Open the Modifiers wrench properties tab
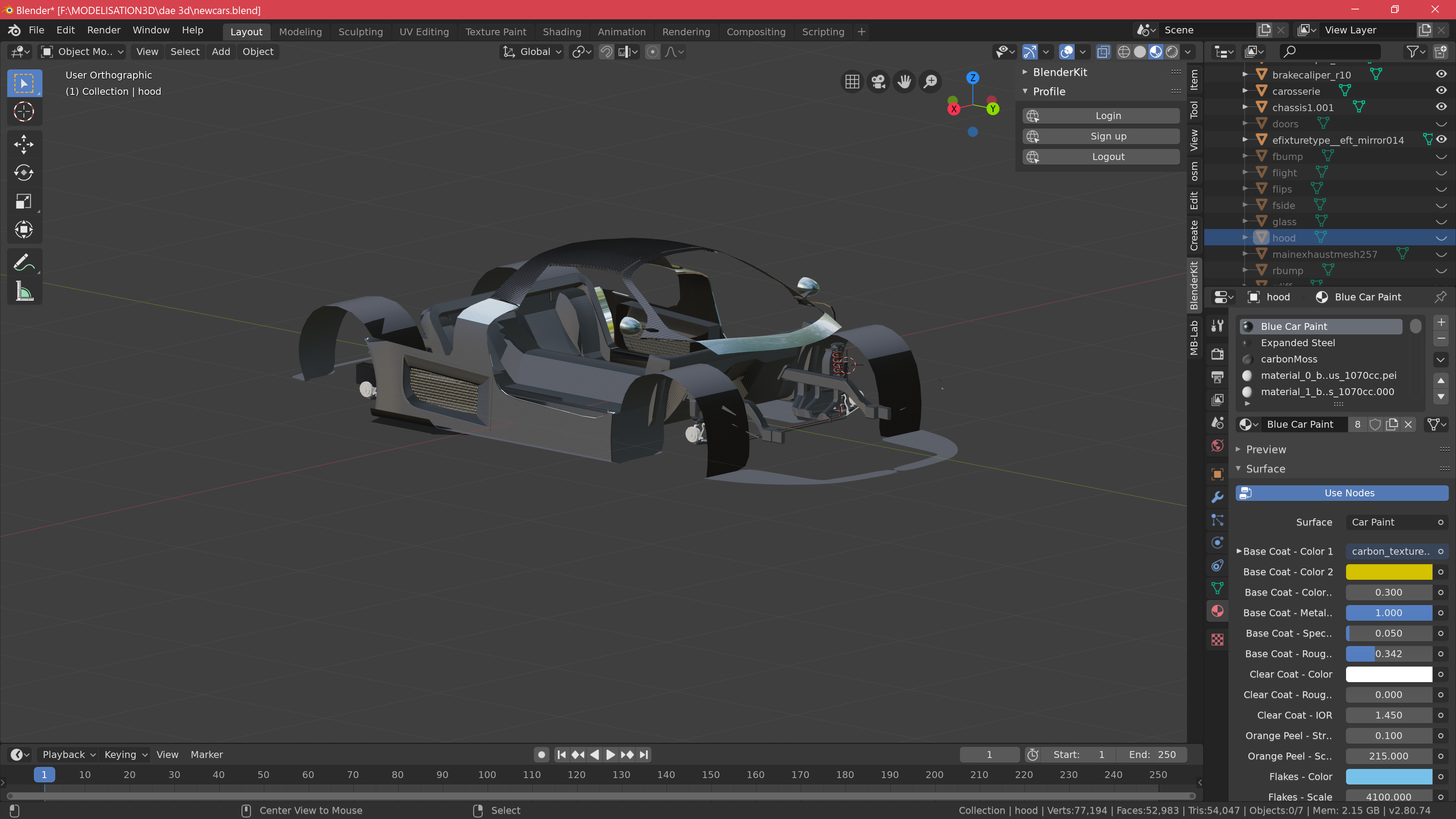Screen dimensions: 1456x819 (1218, 497)
